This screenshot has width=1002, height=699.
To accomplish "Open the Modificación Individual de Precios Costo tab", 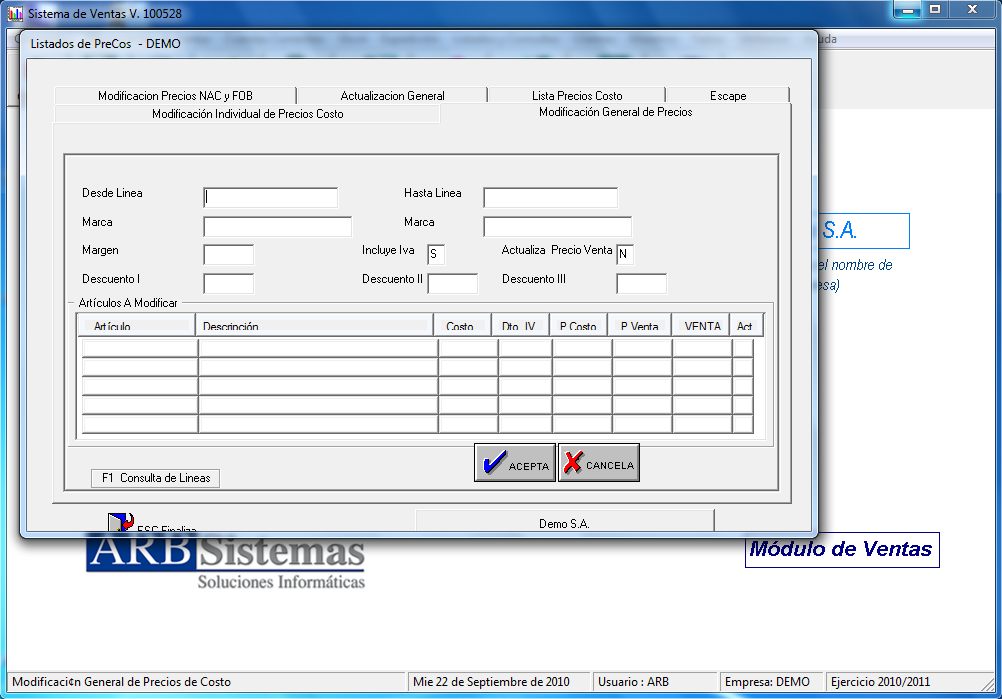I will pos(247,114).
